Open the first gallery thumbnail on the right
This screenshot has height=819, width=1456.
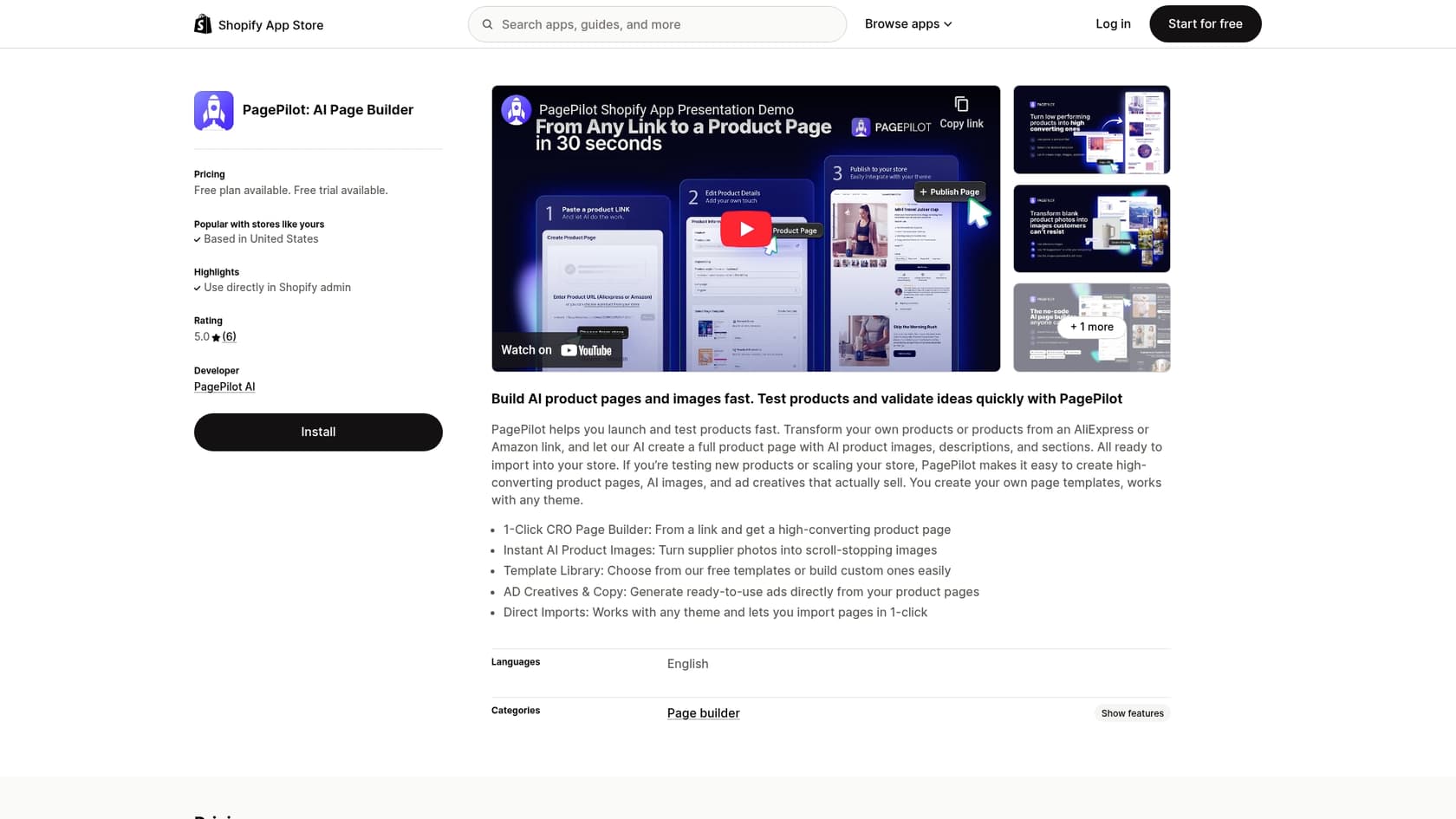coord(1091,129)
